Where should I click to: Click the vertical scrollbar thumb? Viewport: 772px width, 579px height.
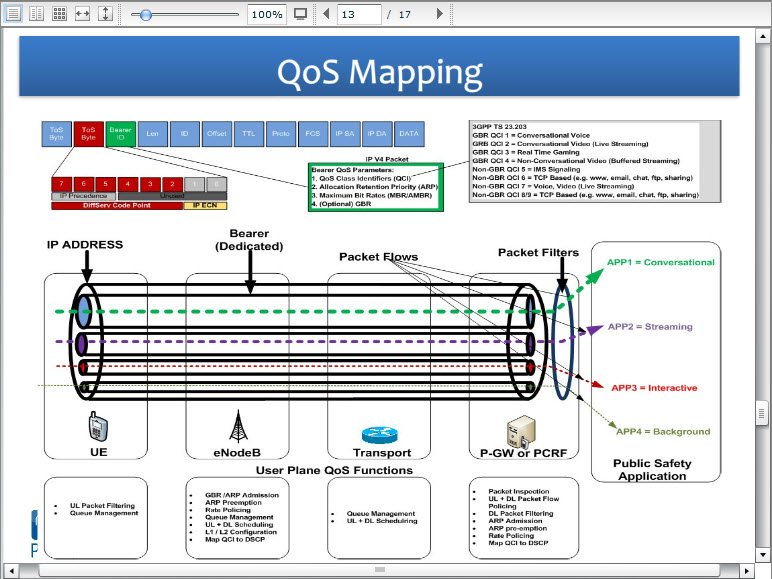762,414
